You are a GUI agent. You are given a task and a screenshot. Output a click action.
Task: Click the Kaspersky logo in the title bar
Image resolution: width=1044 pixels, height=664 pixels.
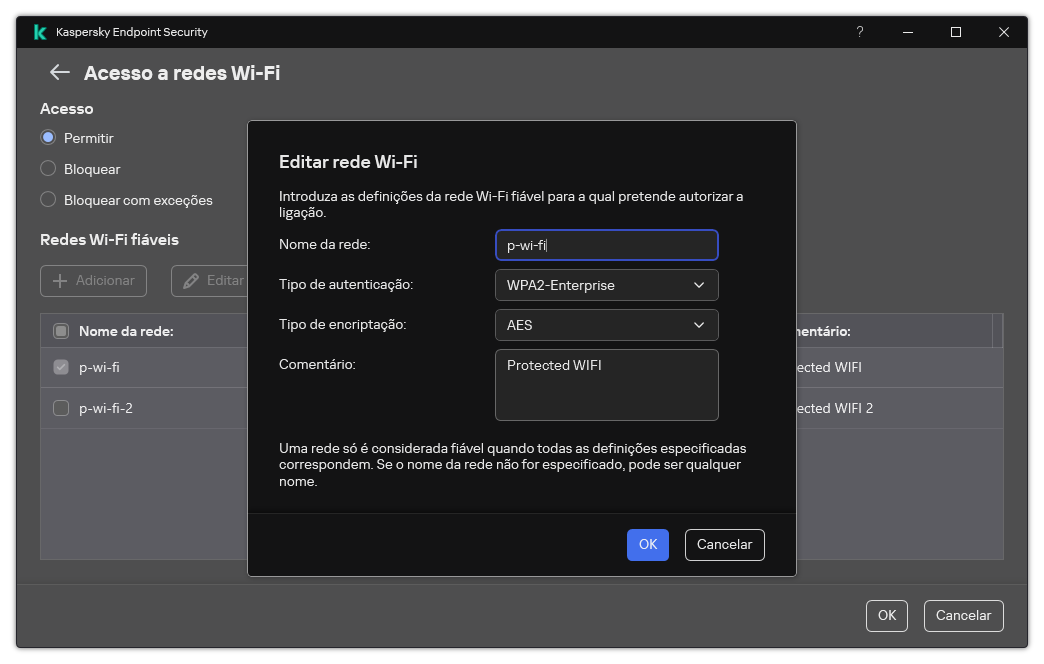[x=40, y=32]
